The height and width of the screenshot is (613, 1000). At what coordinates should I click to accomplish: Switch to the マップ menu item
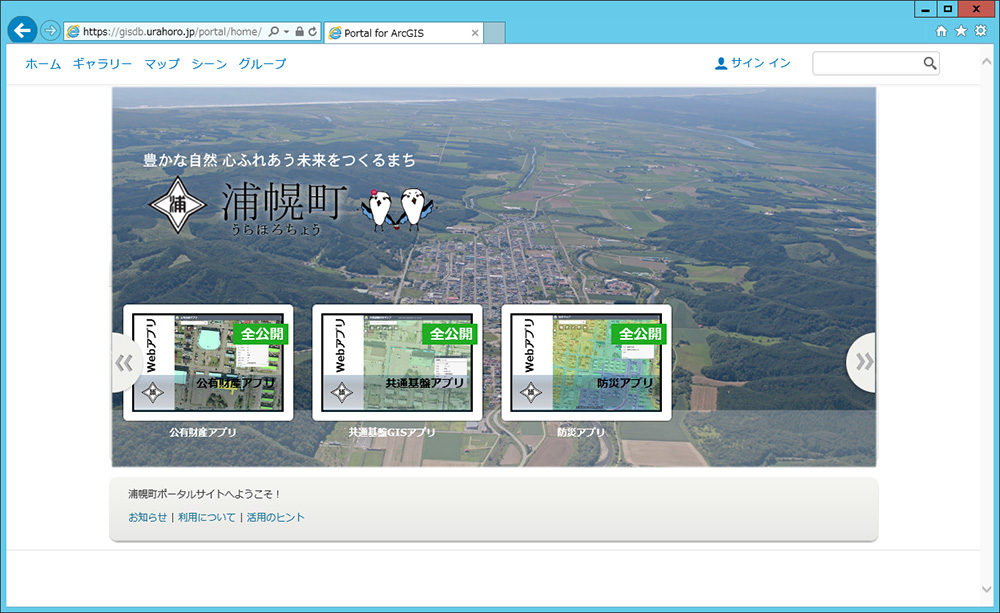coord(161,63)
